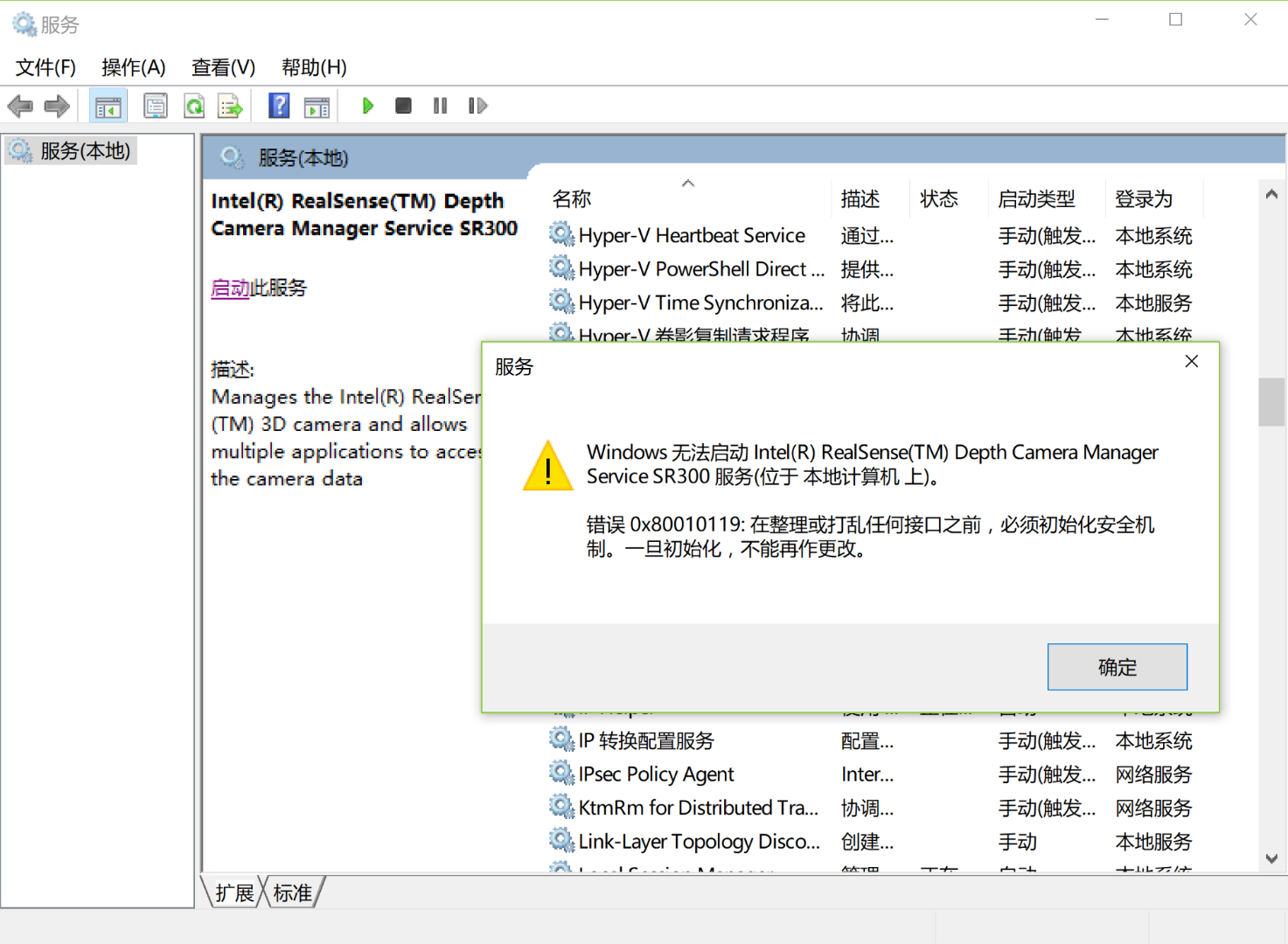Click the Restart Service toolbar icon

tap(477, 106)
